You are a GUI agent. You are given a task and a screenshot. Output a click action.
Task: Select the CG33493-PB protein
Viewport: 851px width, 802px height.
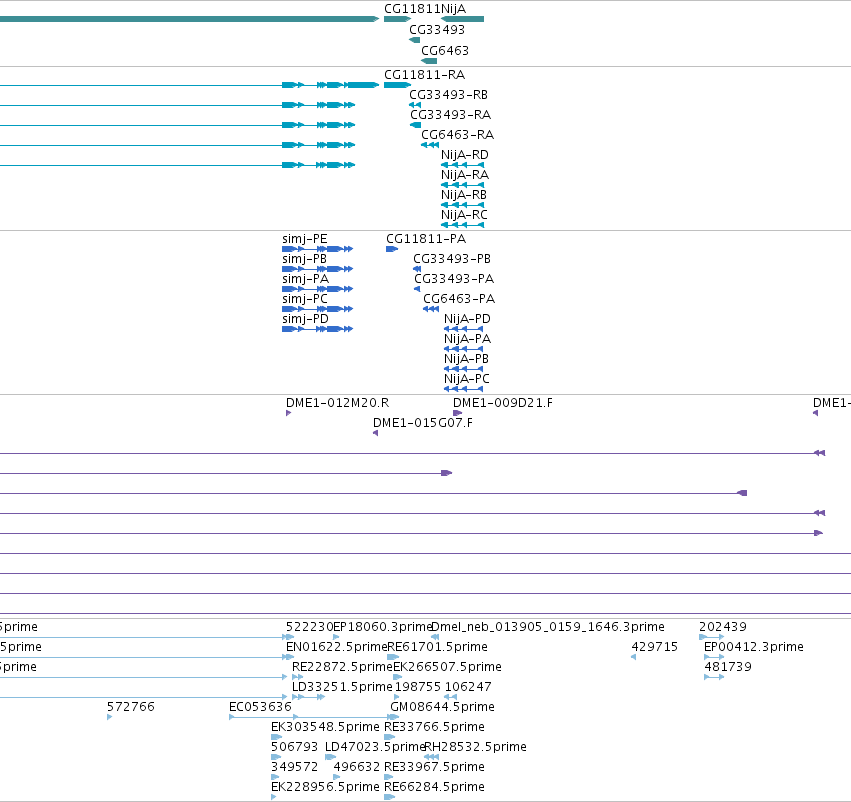417,269
